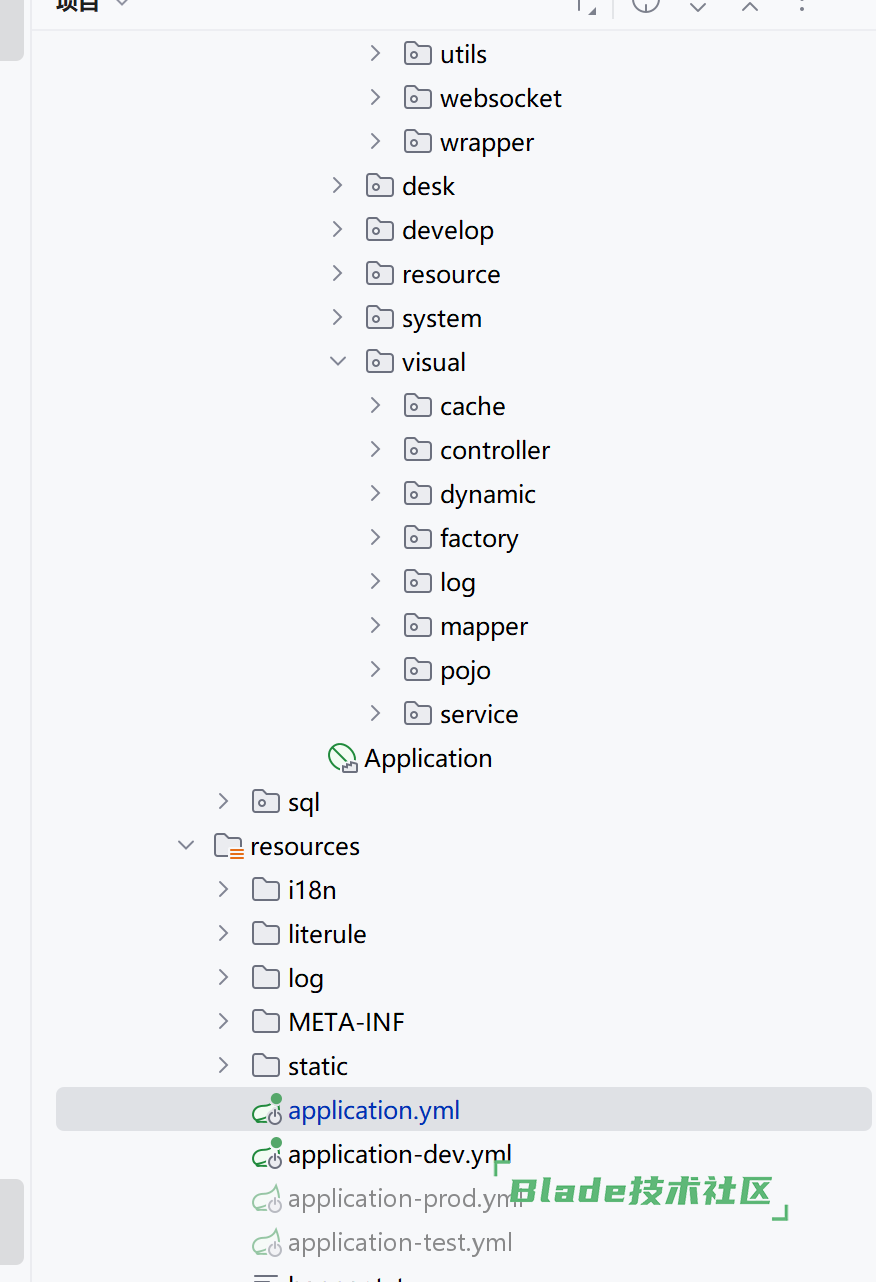Click the application.yml Spring config icon

pyautogui.click(x=267, y=1110)
